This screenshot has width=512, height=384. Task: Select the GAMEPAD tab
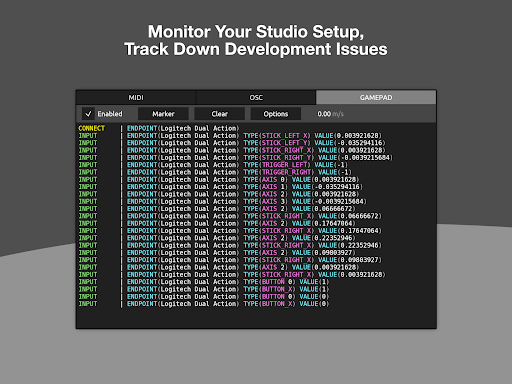pos(376,98)
